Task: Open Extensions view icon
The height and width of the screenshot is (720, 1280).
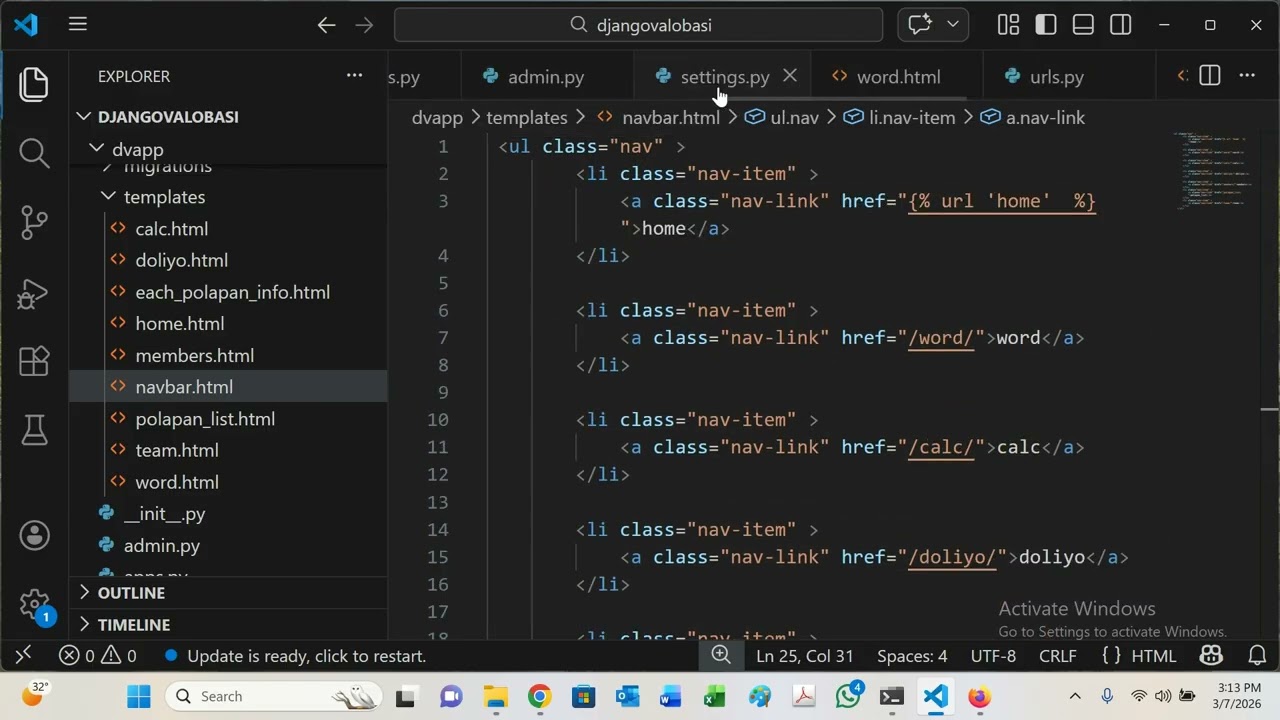Action: point(34,361)
